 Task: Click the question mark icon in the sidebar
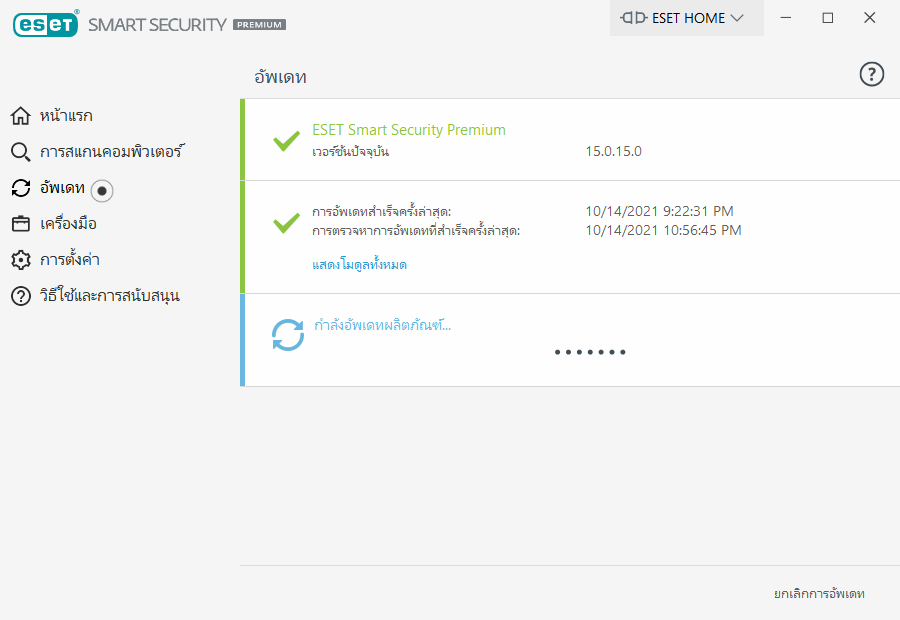[x=21, y=296]
